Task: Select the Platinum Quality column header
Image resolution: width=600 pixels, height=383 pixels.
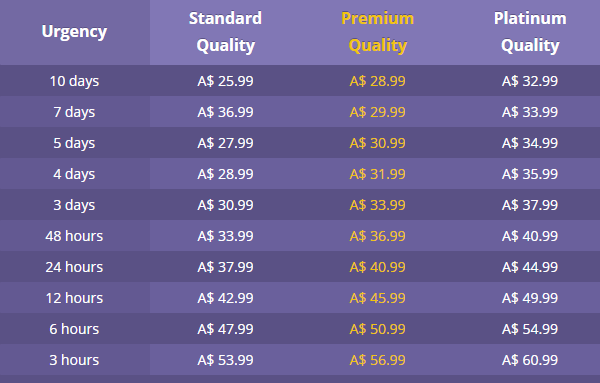Action: 530,32
